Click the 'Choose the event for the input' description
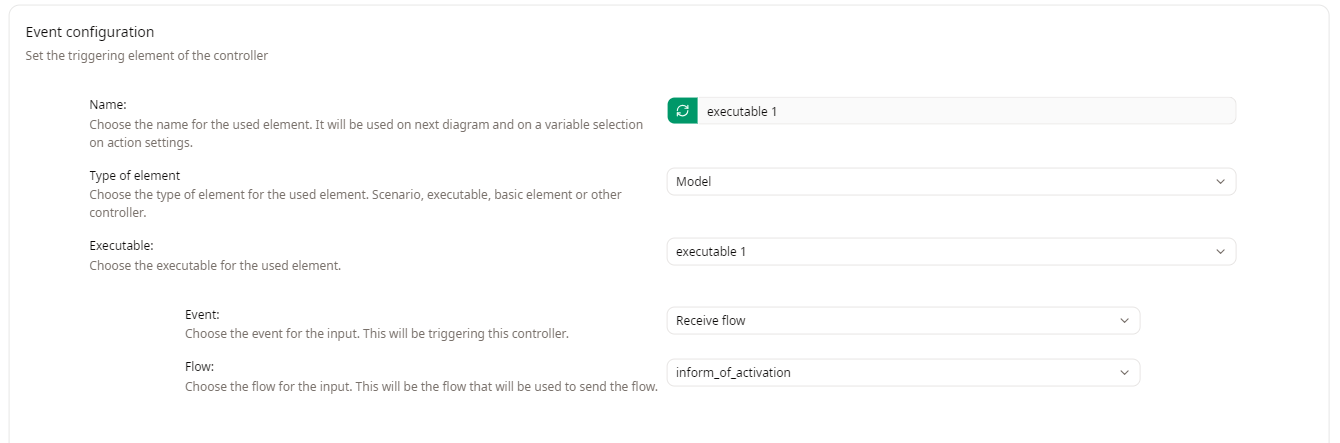The height and width of the screenshot is (443, 1340). 376,333
